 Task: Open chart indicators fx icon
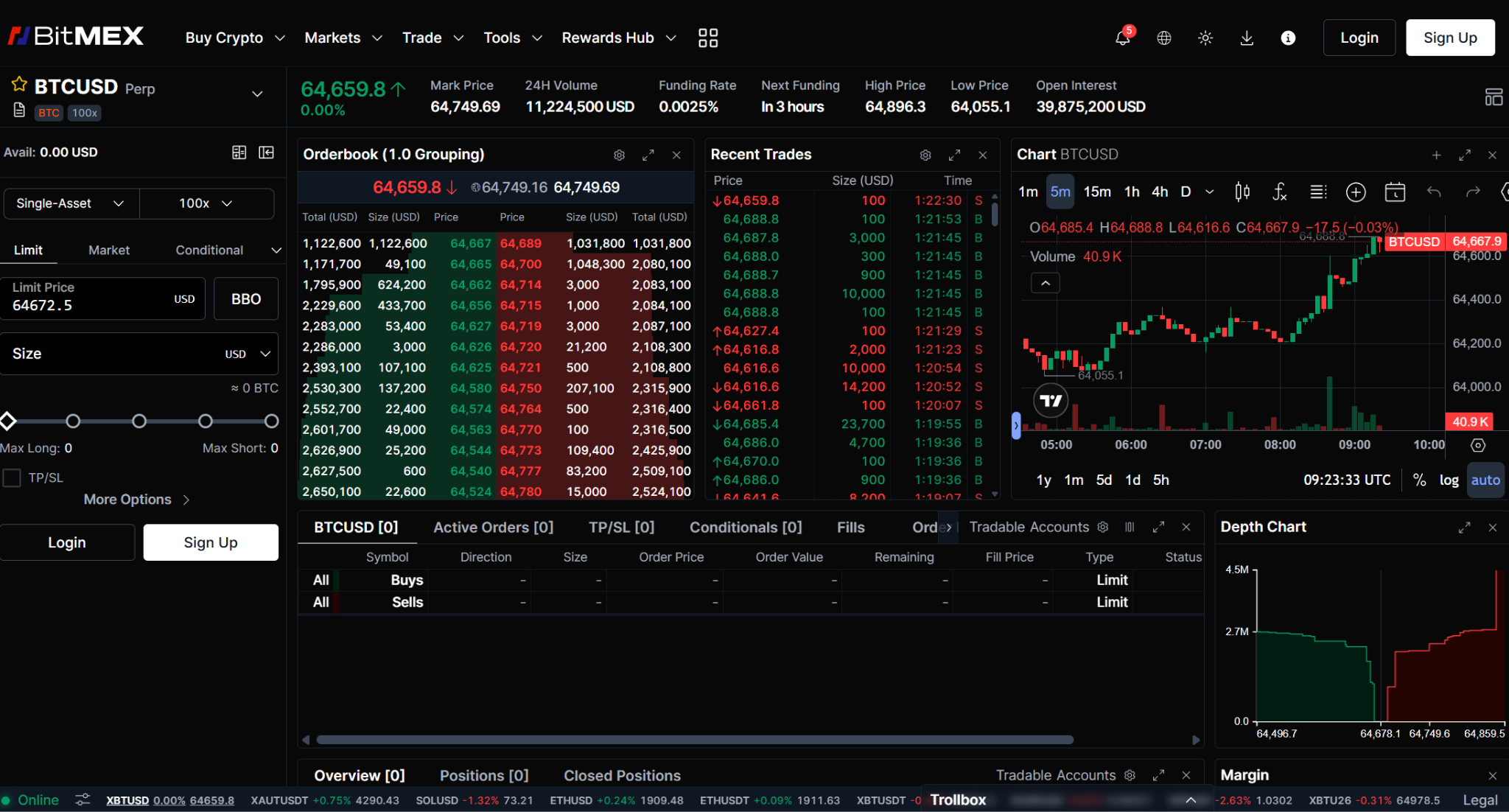click(x=1280, y=192)
